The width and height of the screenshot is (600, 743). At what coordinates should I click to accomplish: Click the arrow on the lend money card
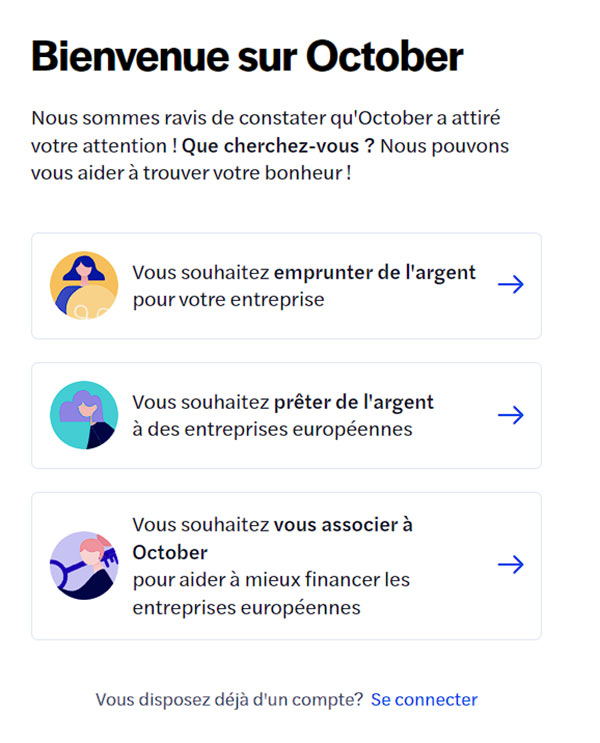(510, 415)
